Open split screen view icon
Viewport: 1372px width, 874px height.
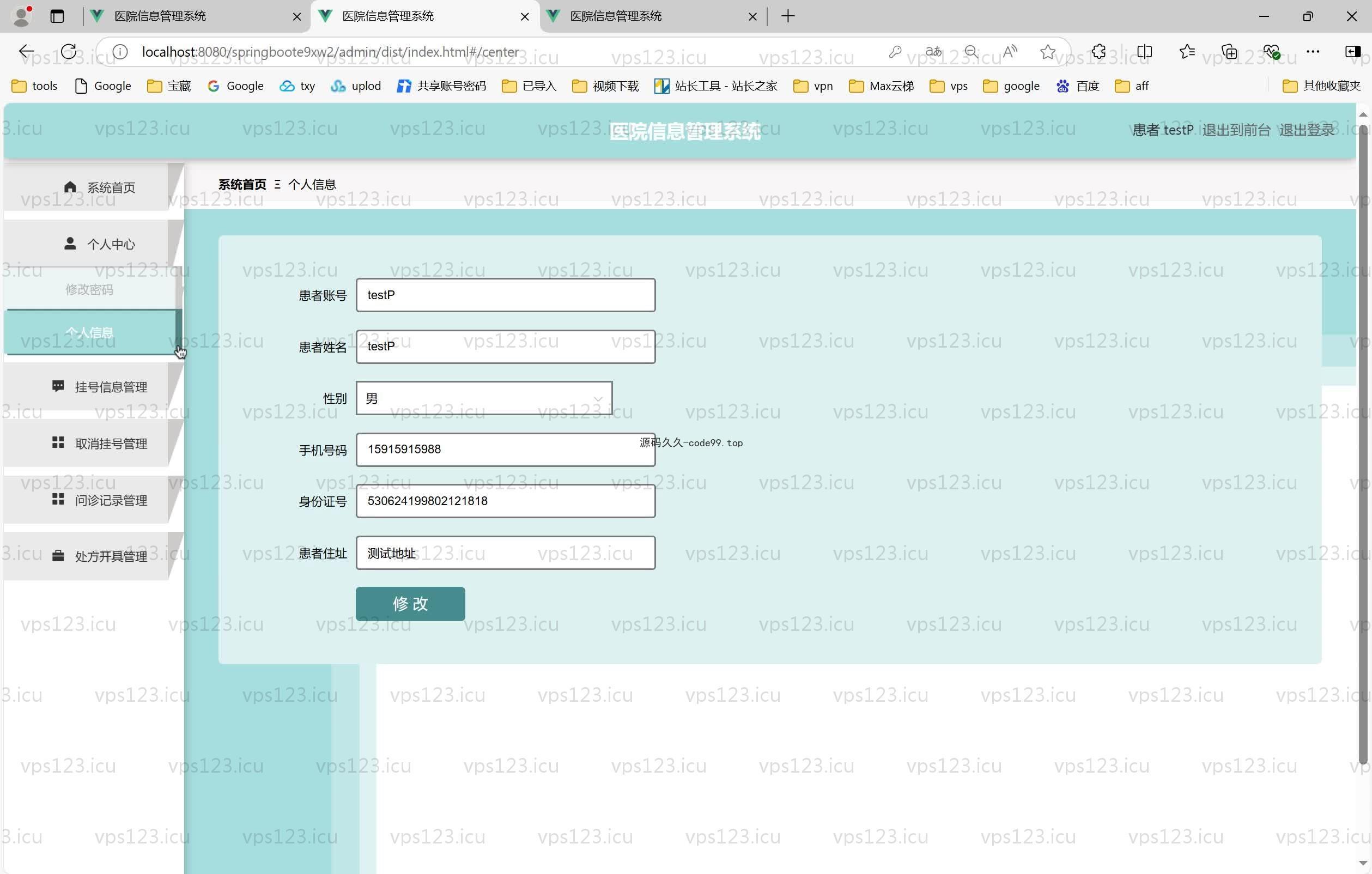[1144, 52]
